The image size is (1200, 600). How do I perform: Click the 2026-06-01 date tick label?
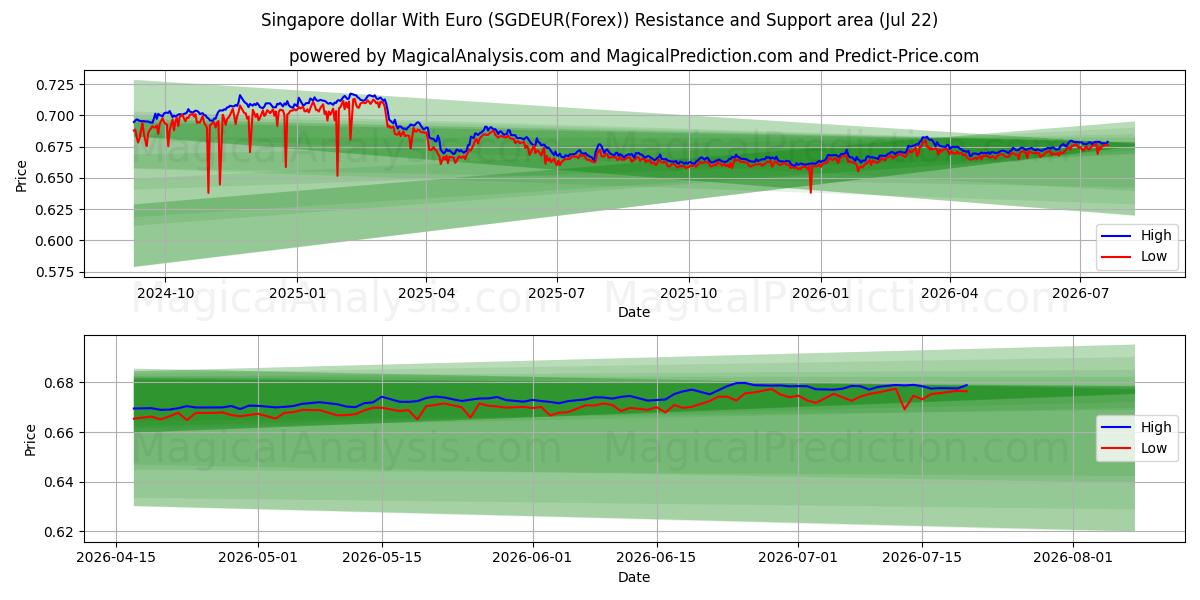(533, 558)
